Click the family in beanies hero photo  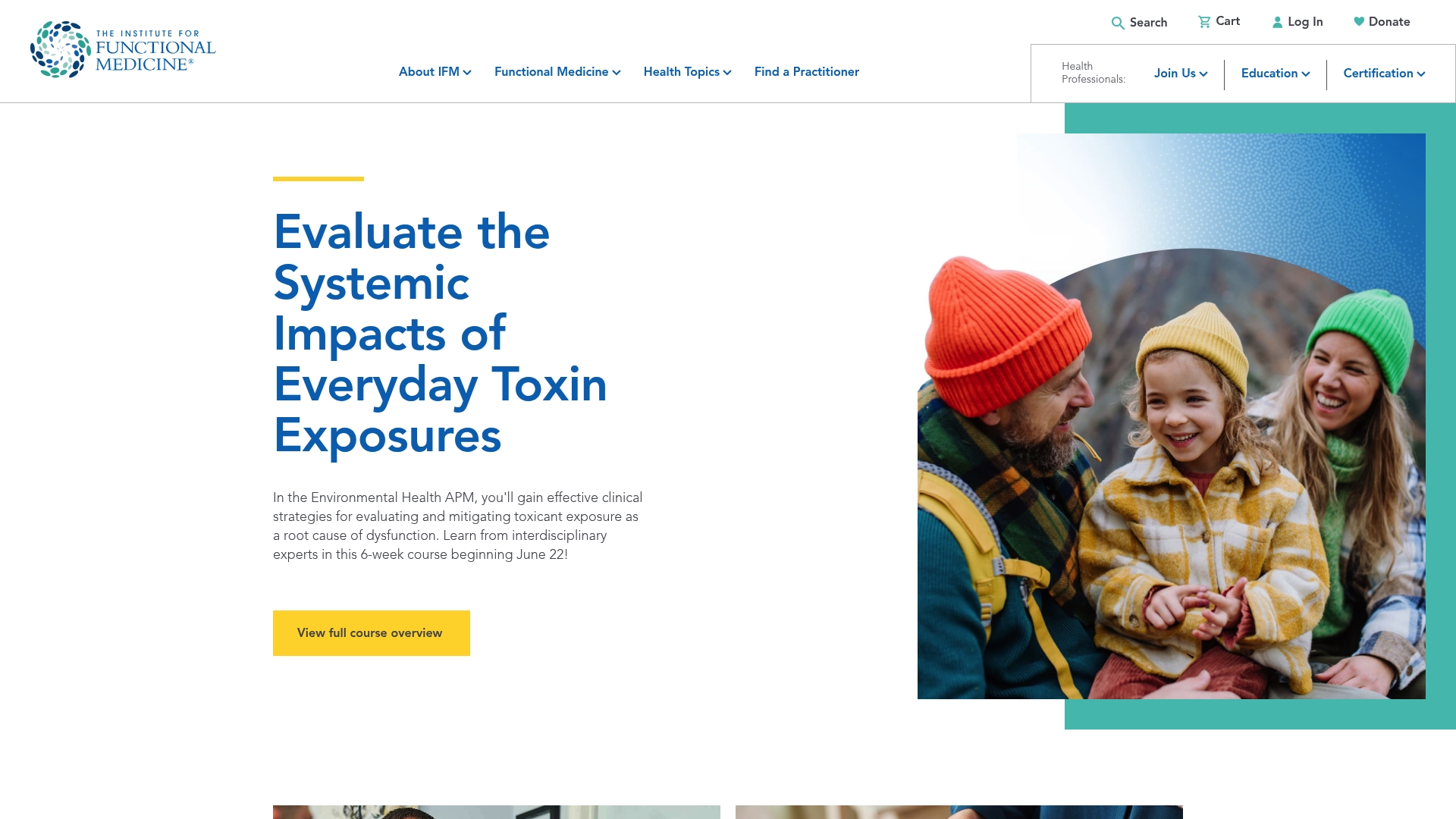click(x=1172, y=416)
